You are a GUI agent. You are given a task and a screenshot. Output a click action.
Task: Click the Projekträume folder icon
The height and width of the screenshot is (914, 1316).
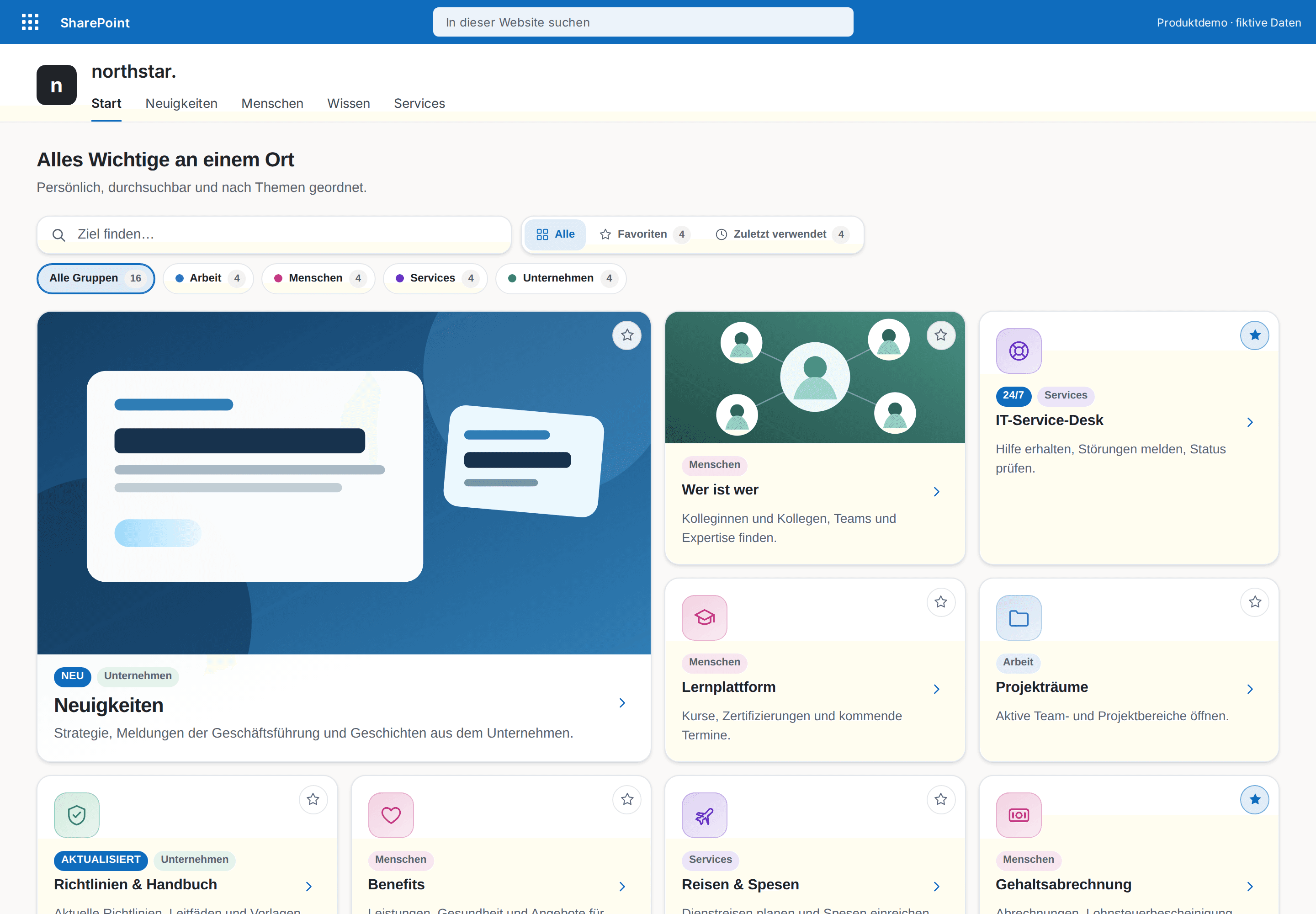[x=1018, y=617]
